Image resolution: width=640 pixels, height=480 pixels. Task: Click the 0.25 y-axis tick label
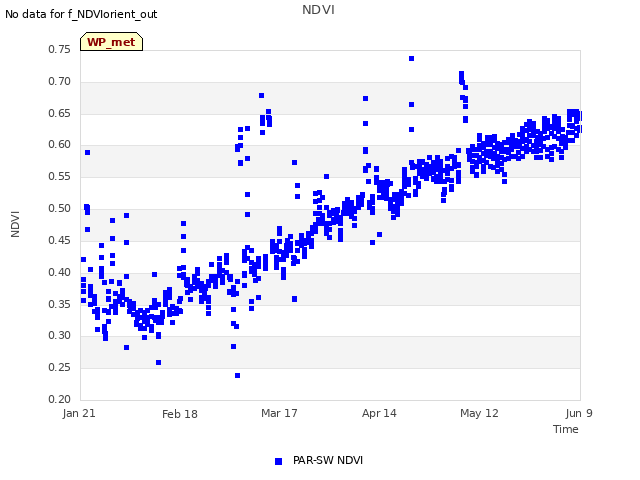[x=60, y=367]
